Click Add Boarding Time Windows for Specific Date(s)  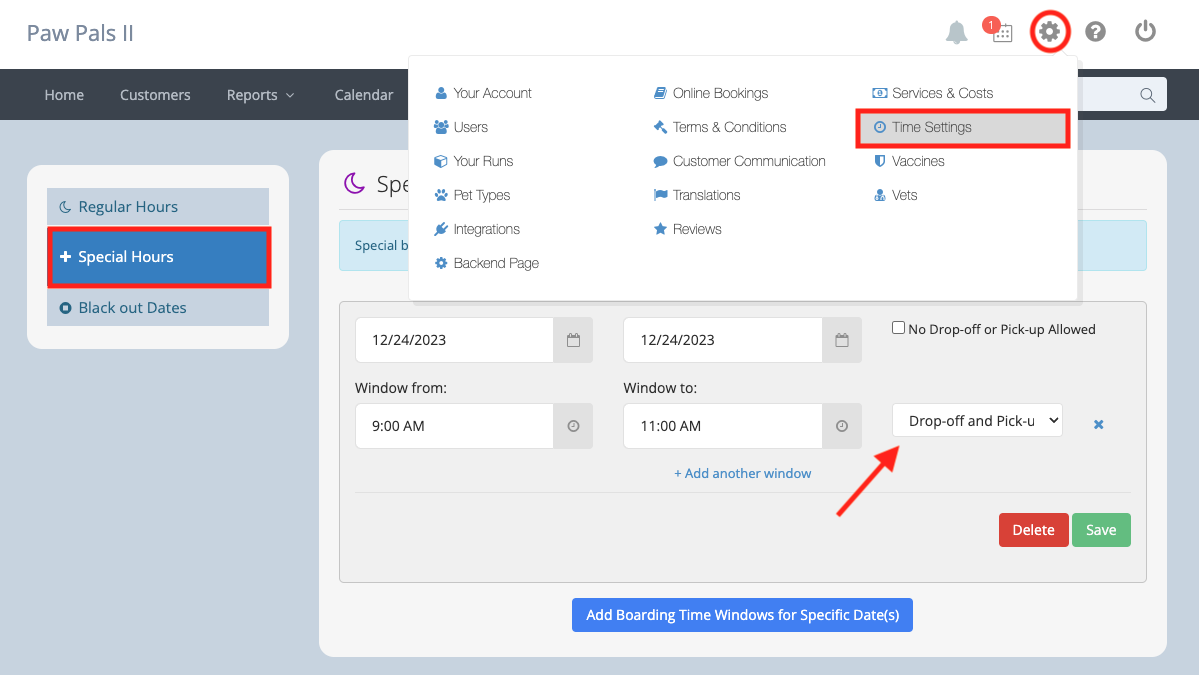point(742,615)
